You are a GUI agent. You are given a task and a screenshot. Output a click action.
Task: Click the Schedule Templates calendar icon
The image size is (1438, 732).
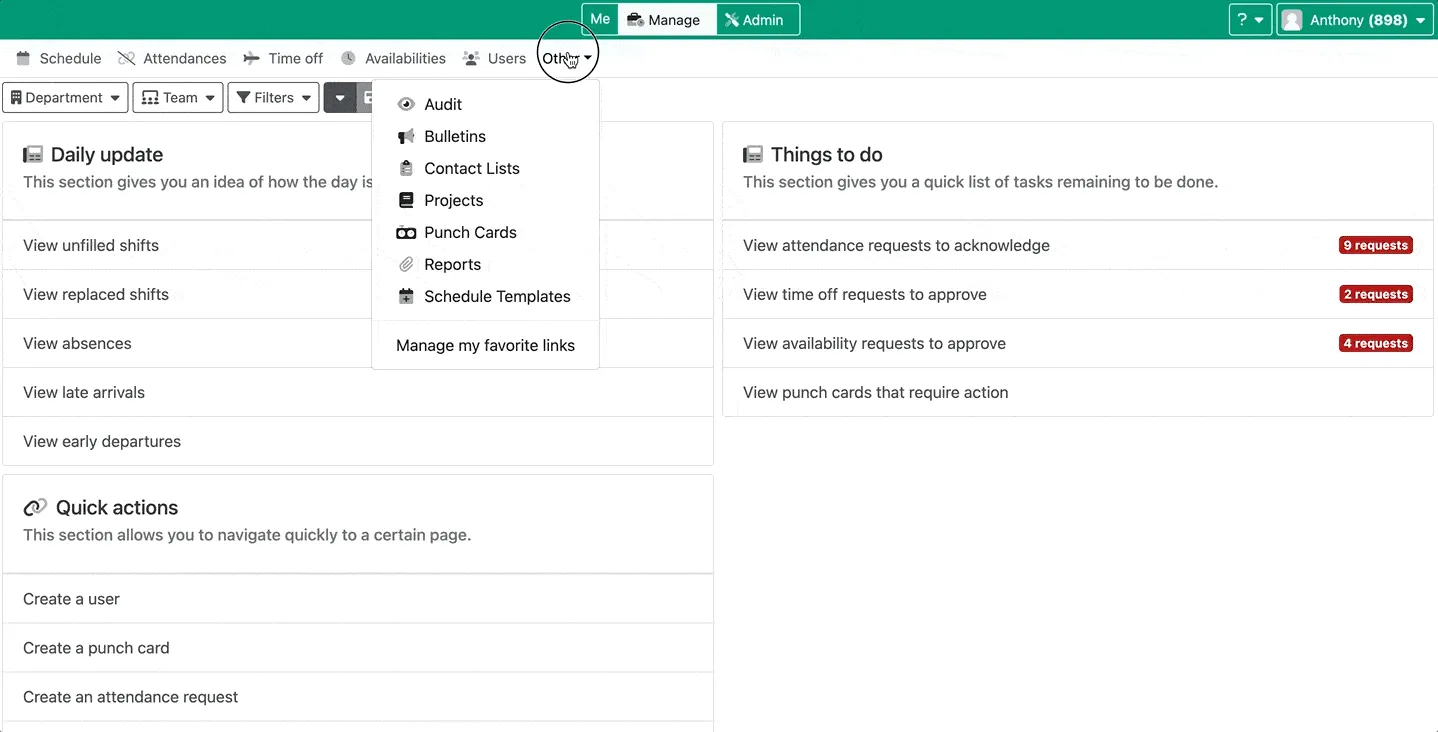click(x=406, y=296)
